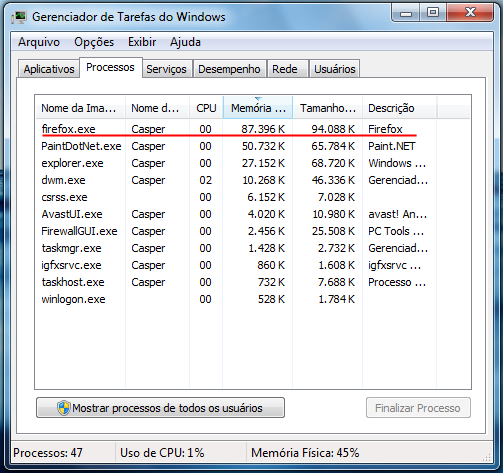
Task: Sort by the CPU column header
Action: coord(206,108)
